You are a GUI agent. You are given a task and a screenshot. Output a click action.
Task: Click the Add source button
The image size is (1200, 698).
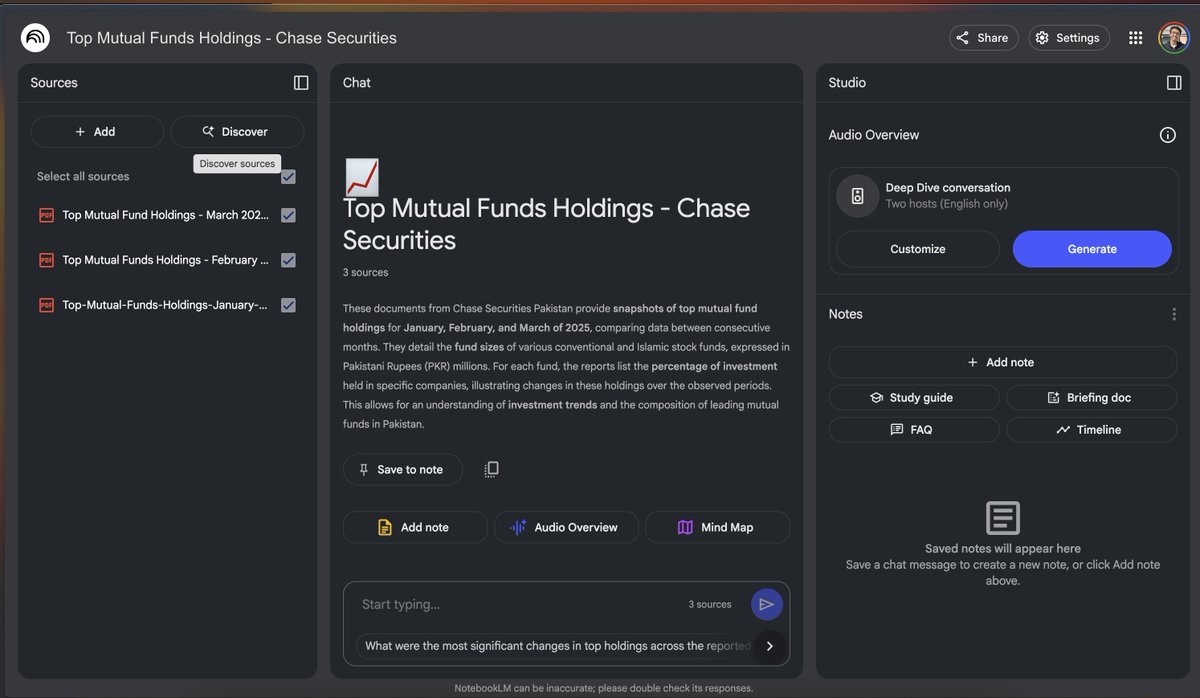click(x=97, y=132)
